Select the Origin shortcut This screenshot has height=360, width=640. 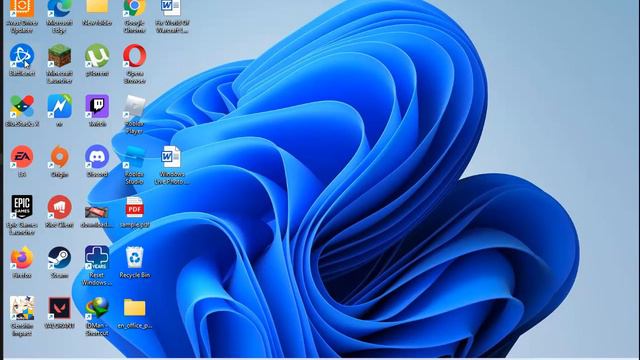(60, 157)
